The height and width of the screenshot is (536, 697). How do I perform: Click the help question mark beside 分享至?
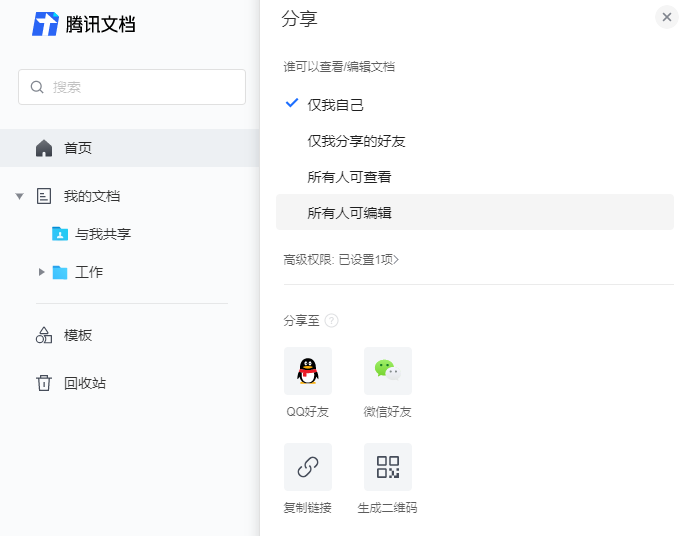point(331,321)
